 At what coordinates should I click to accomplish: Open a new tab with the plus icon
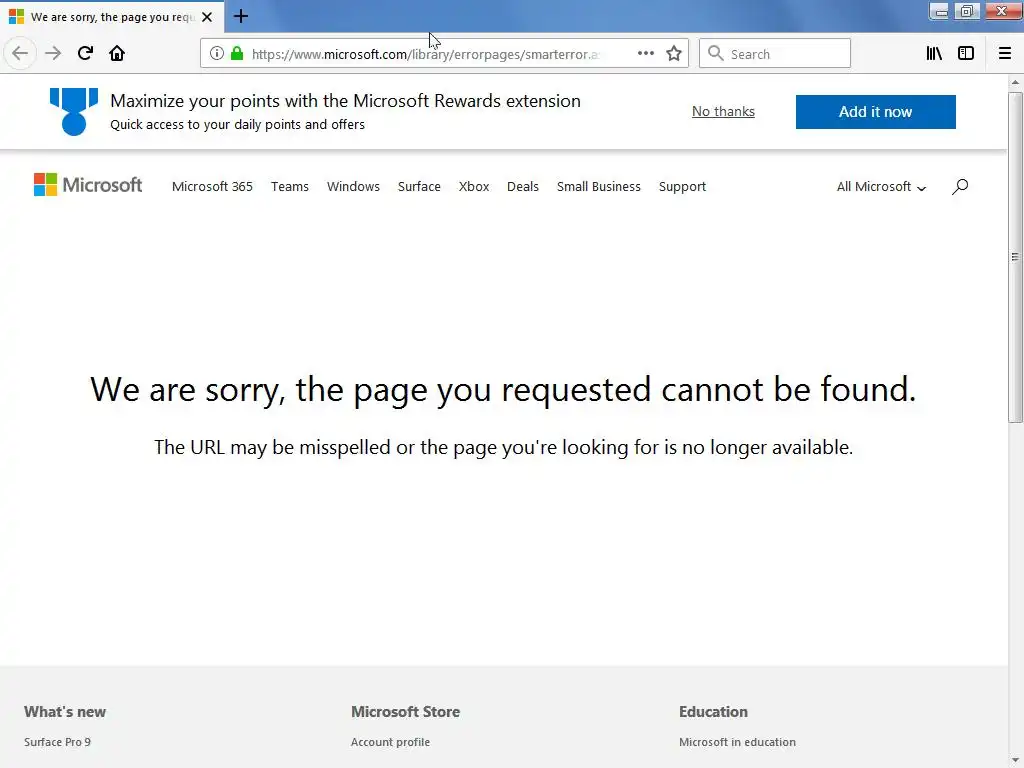coord(241,16)
